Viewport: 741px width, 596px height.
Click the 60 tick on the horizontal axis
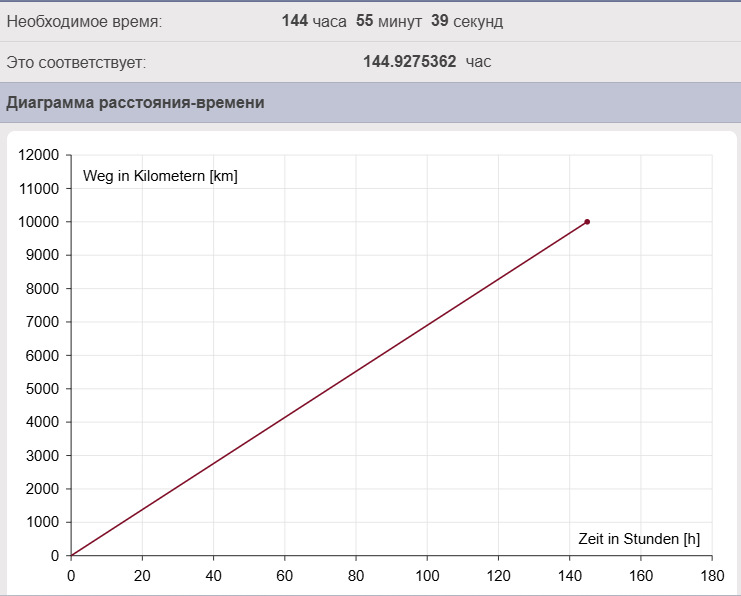284,576
